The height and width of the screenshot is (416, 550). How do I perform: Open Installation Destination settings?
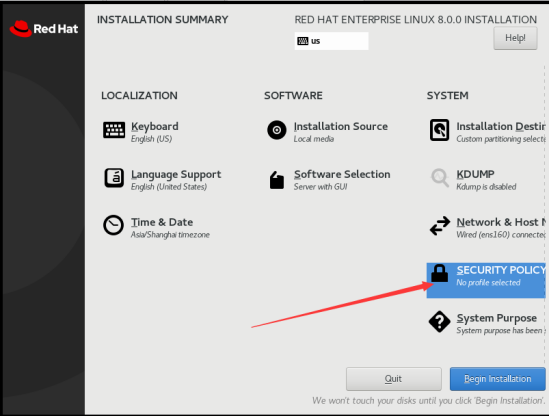pos(501,126)
